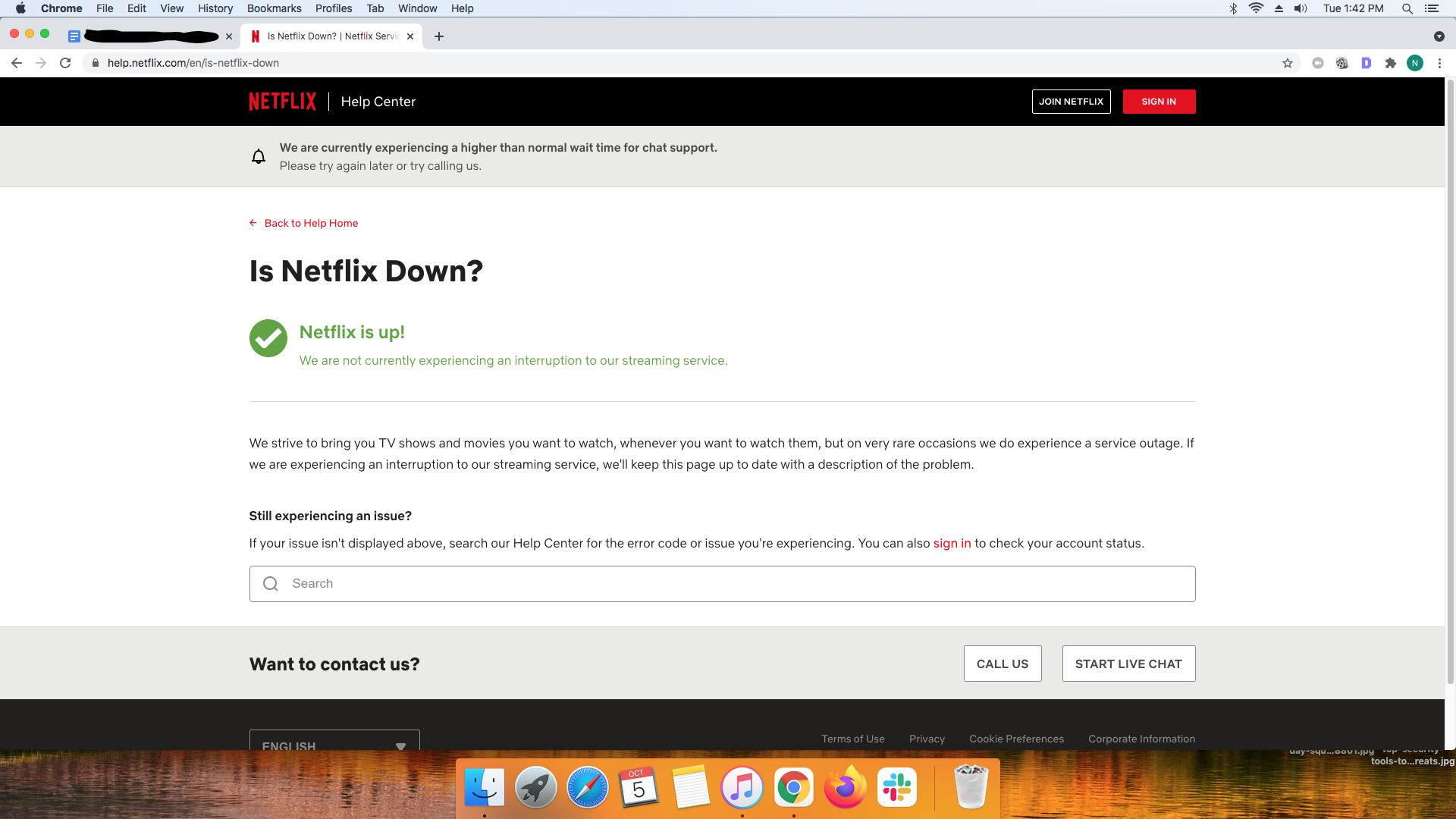Click the CALL US button
This screenshot has width=1456, height=819.
click(x=1003, y=664)
